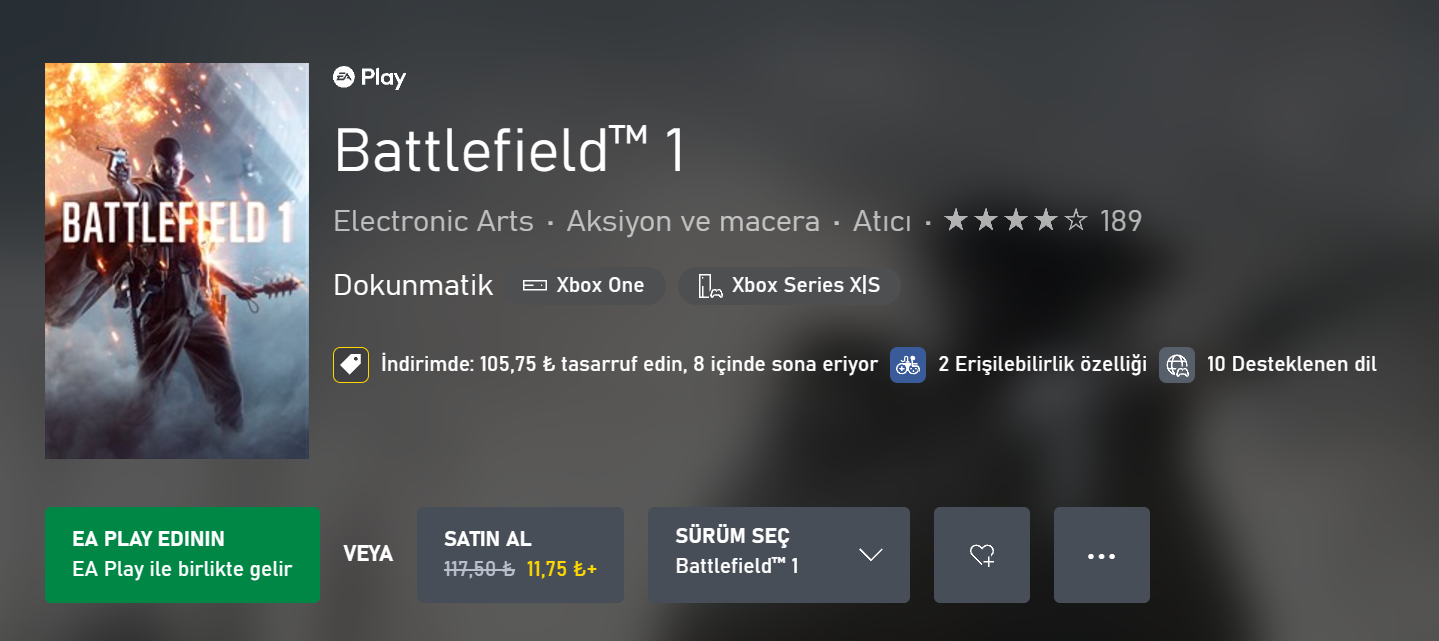Open the more options ellipsis button
The width and height of the screenshot is (1439, 641).
point(1101,555)
